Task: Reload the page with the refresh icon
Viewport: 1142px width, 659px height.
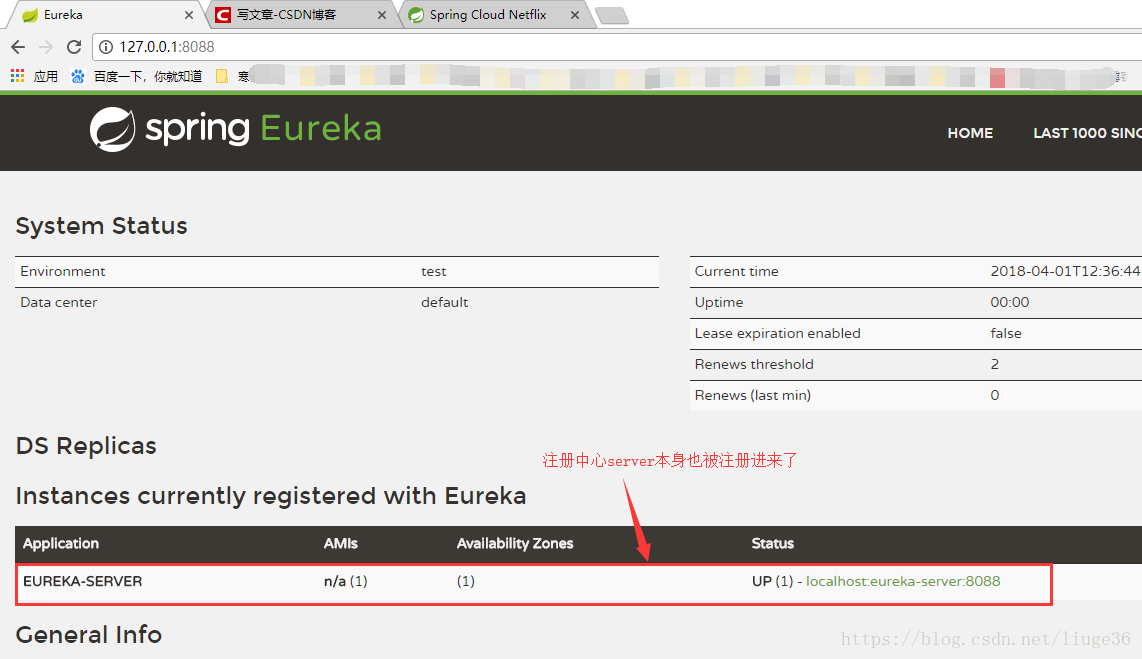Action: pyautogui.click(x=74, y=47)
